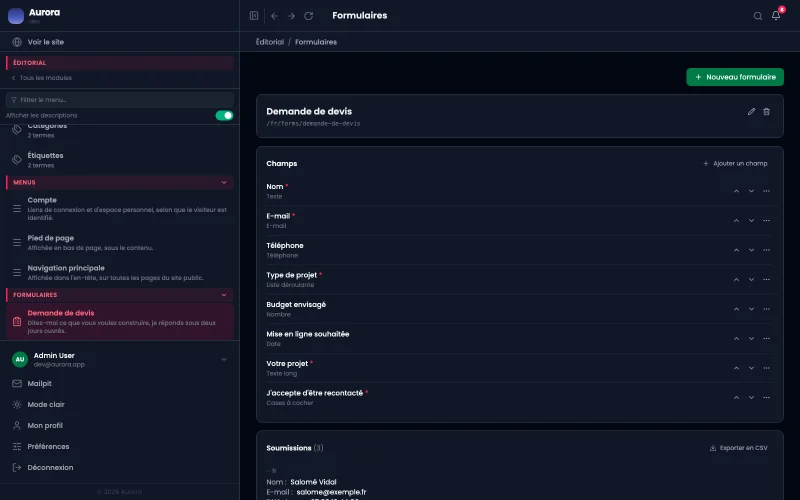Click Ajouter un champ

[735, 163]
